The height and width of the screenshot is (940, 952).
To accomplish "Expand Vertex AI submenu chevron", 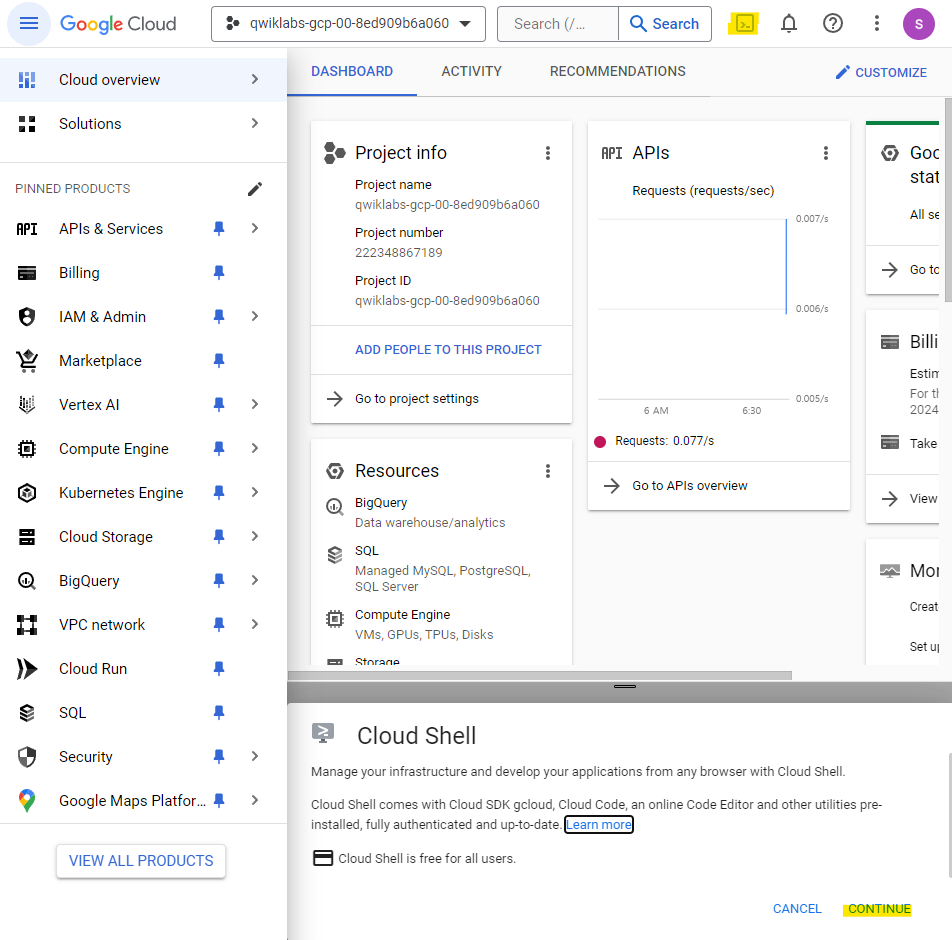I will click(255, 404).
